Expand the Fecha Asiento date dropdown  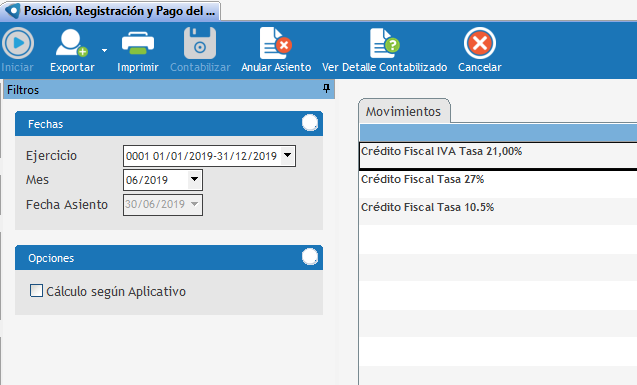coord(195,204)
